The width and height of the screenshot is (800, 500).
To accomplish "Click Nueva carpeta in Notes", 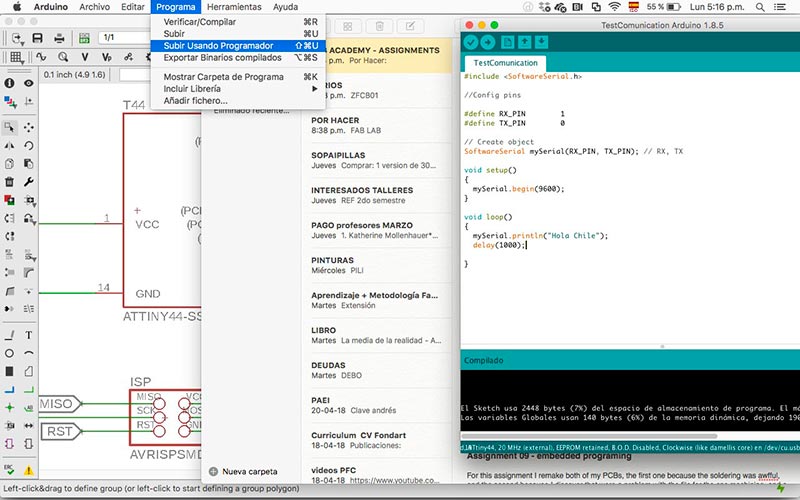I will pyautogui.click(x=243, y=471).
